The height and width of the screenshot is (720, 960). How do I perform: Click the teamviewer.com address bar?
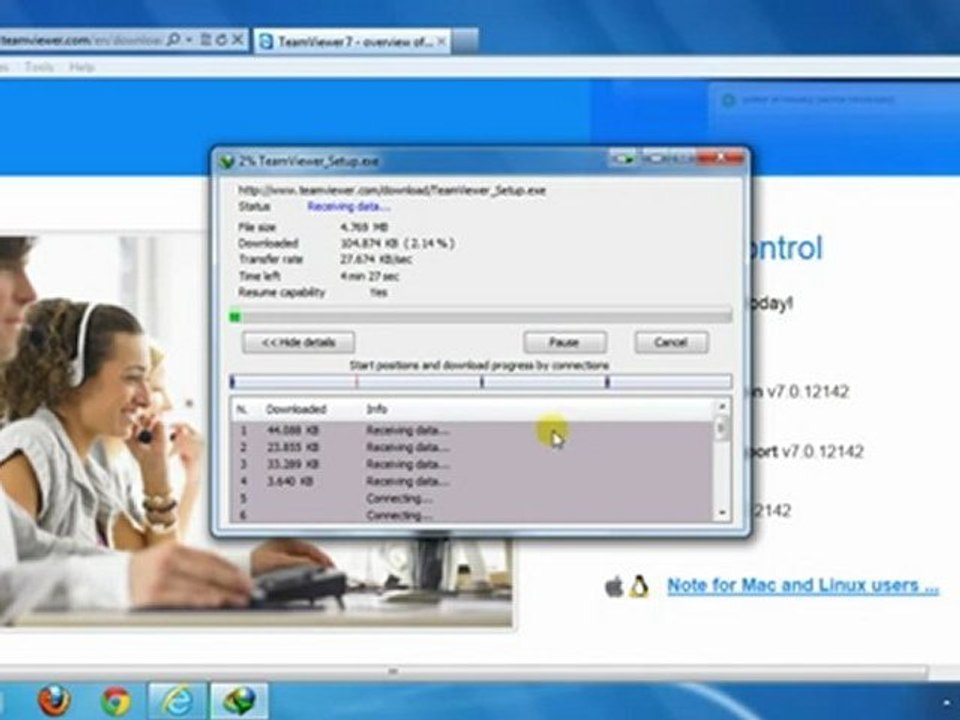click(81, 40)
